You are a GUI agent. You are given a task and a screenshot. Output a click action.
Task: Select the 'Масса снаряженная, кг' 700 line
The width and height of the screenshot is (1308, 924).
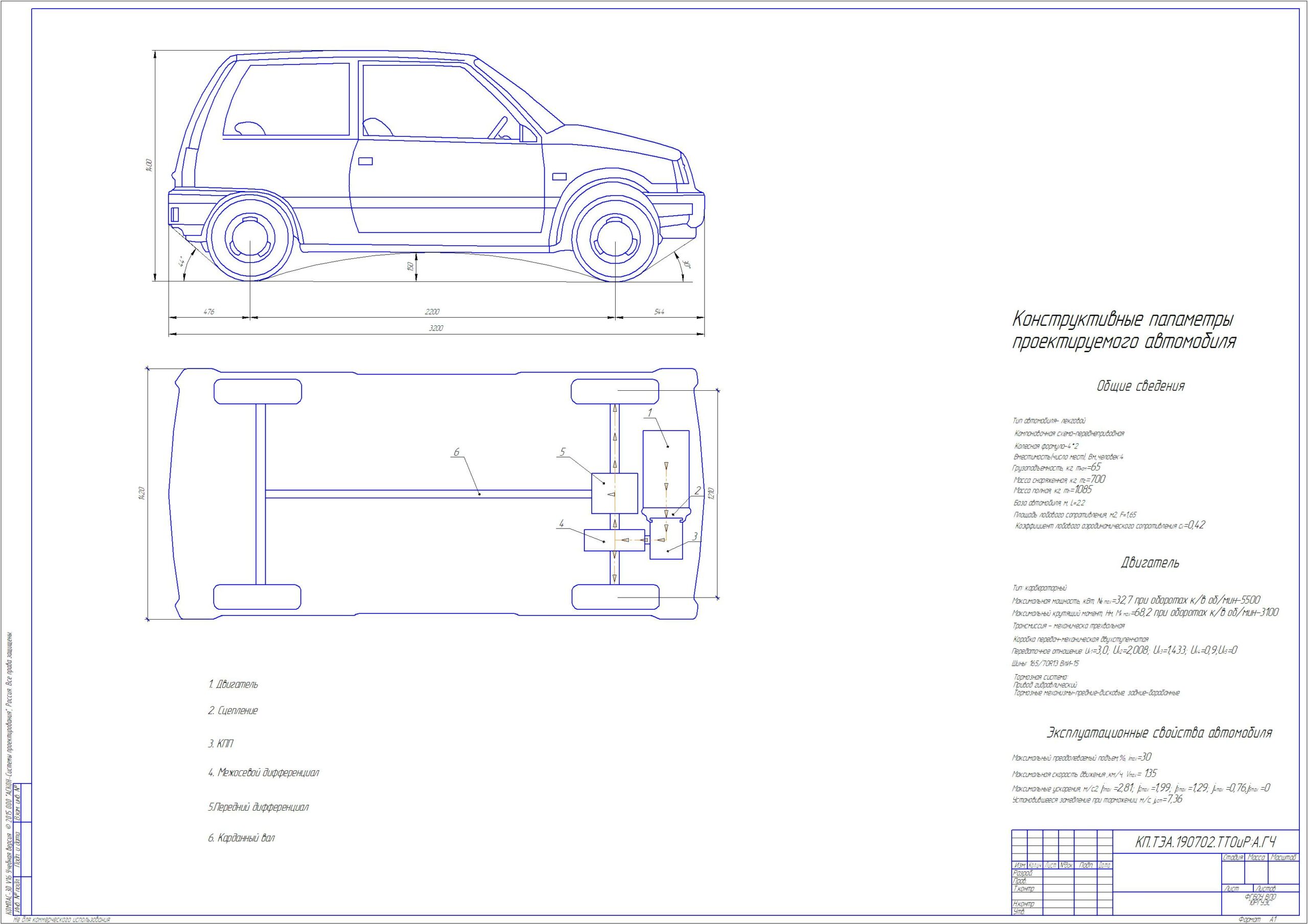tap(1059, 480)
